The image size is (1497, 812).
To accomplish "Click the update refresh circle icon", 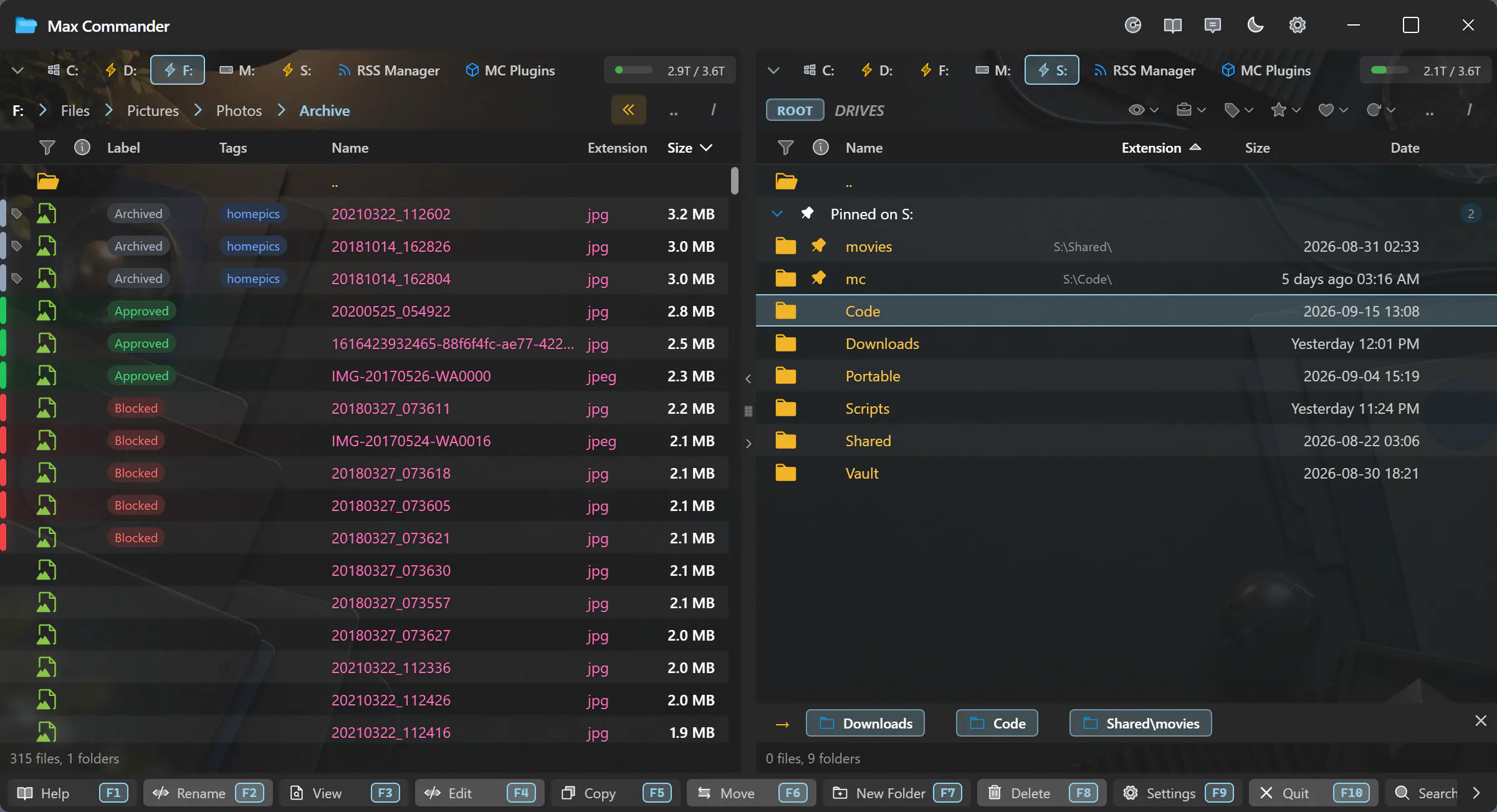I will tap(1133, 26).
